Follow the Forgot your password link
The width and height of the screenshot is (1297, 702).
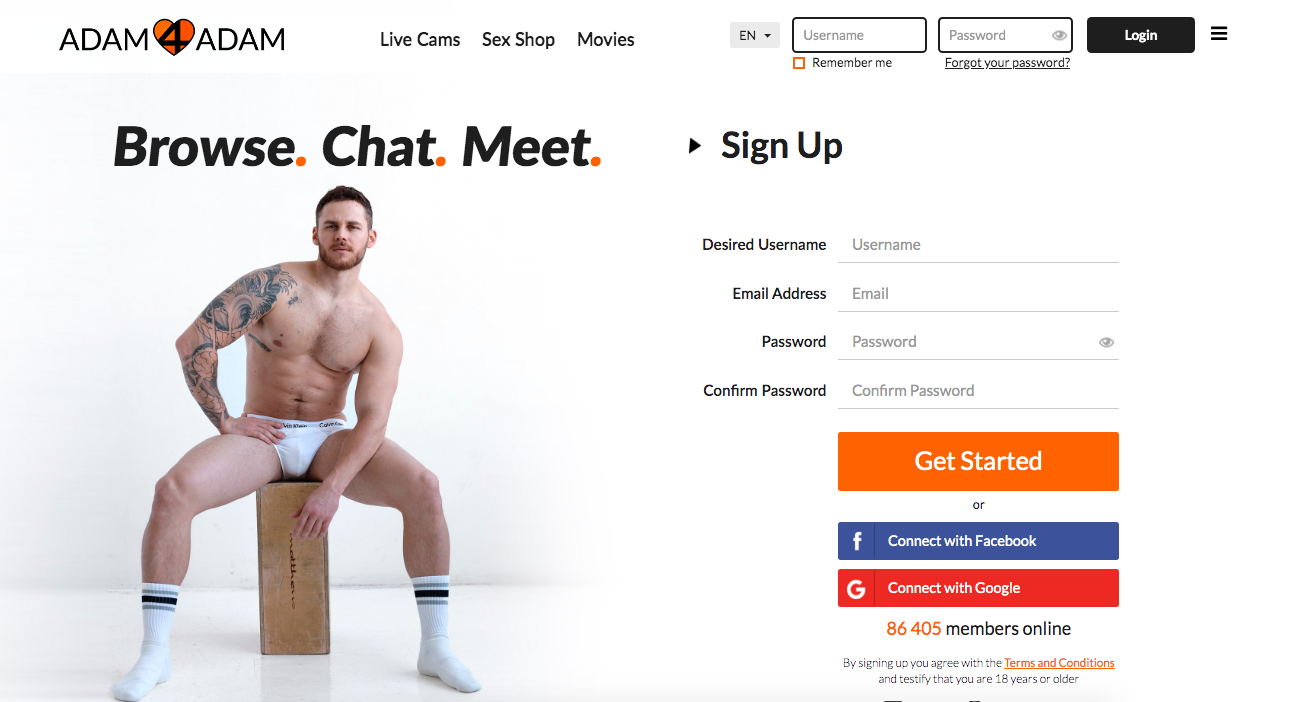click(1007, 63)
